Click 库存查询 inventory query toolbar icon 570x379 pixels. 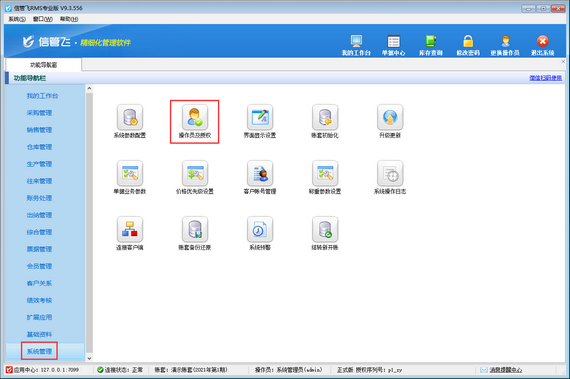430,45
